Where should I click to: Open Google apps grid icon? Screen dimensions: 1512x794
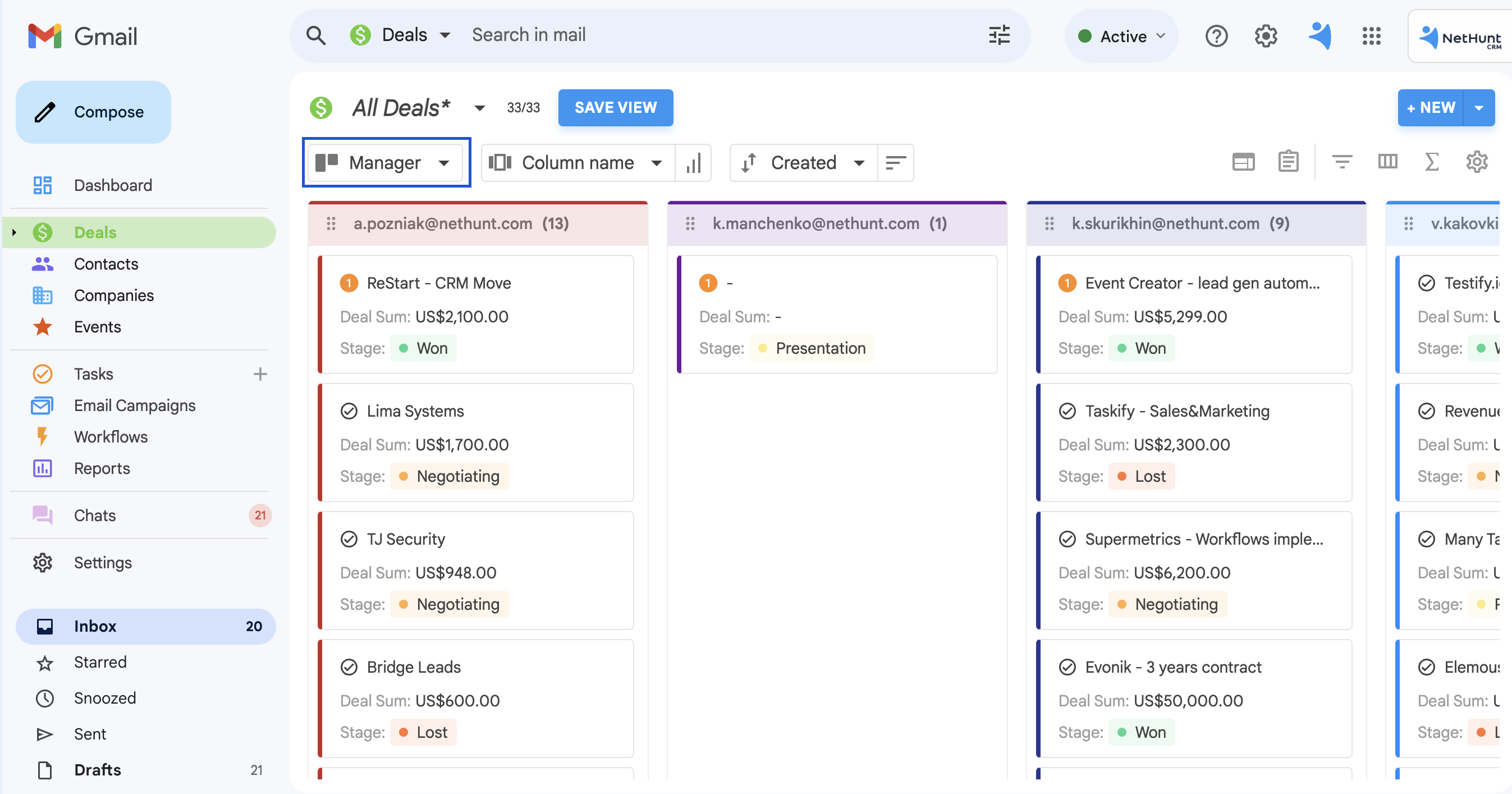(x=1371, y=36)
